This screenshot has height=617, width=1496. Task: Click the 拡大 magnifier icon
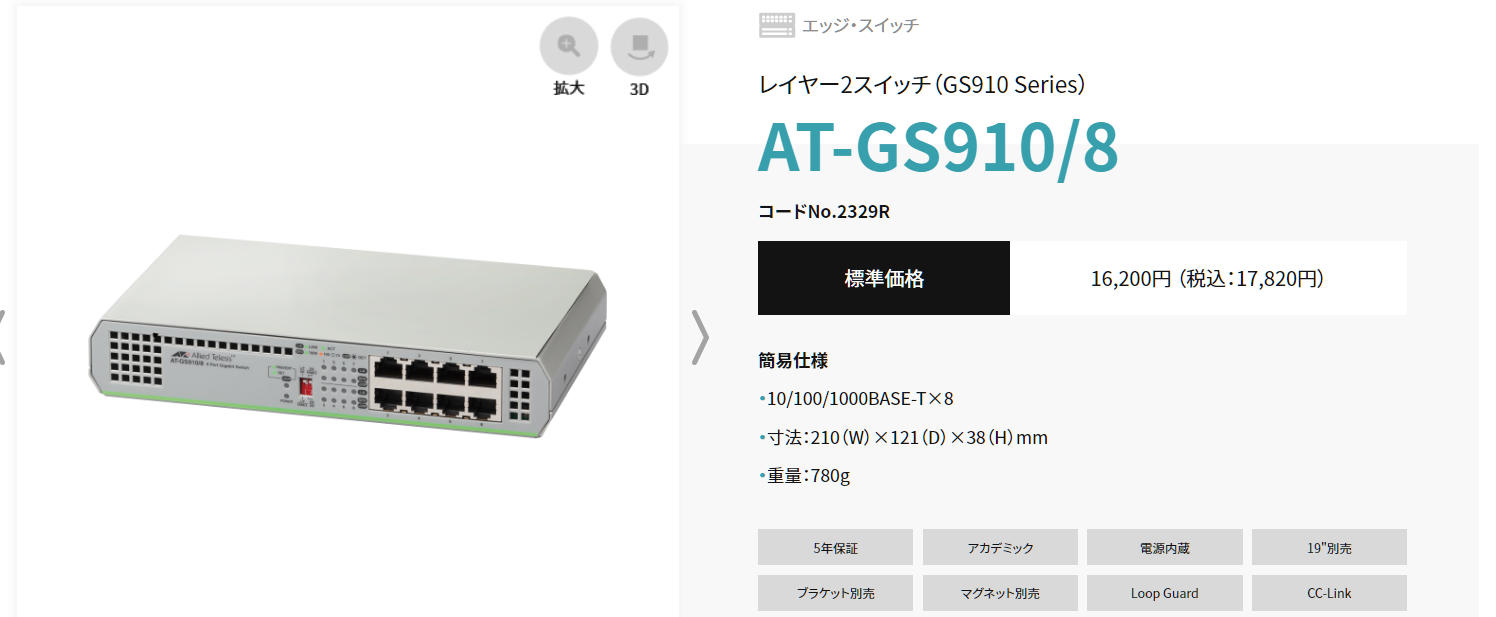click(569, 47)
